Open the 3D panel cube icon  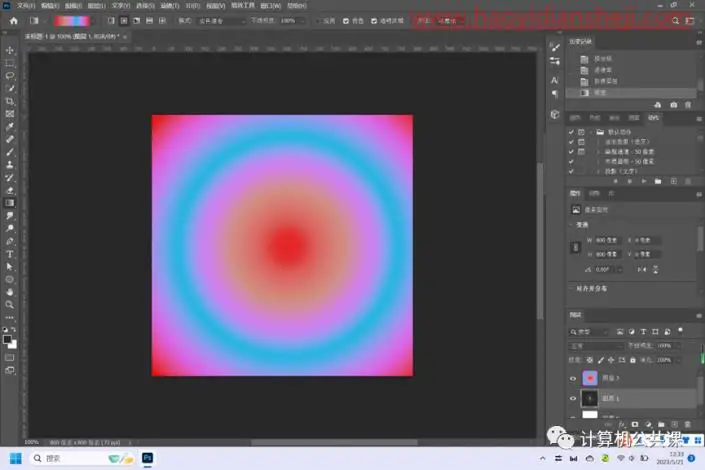554,114
